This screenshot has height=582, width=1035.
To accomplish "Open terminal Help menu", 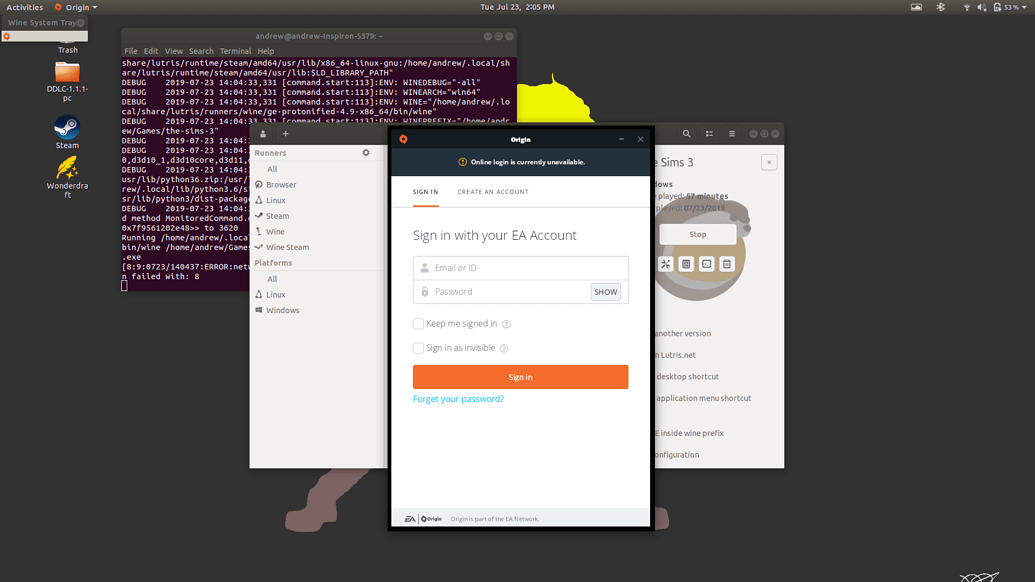I will point(265,51).
